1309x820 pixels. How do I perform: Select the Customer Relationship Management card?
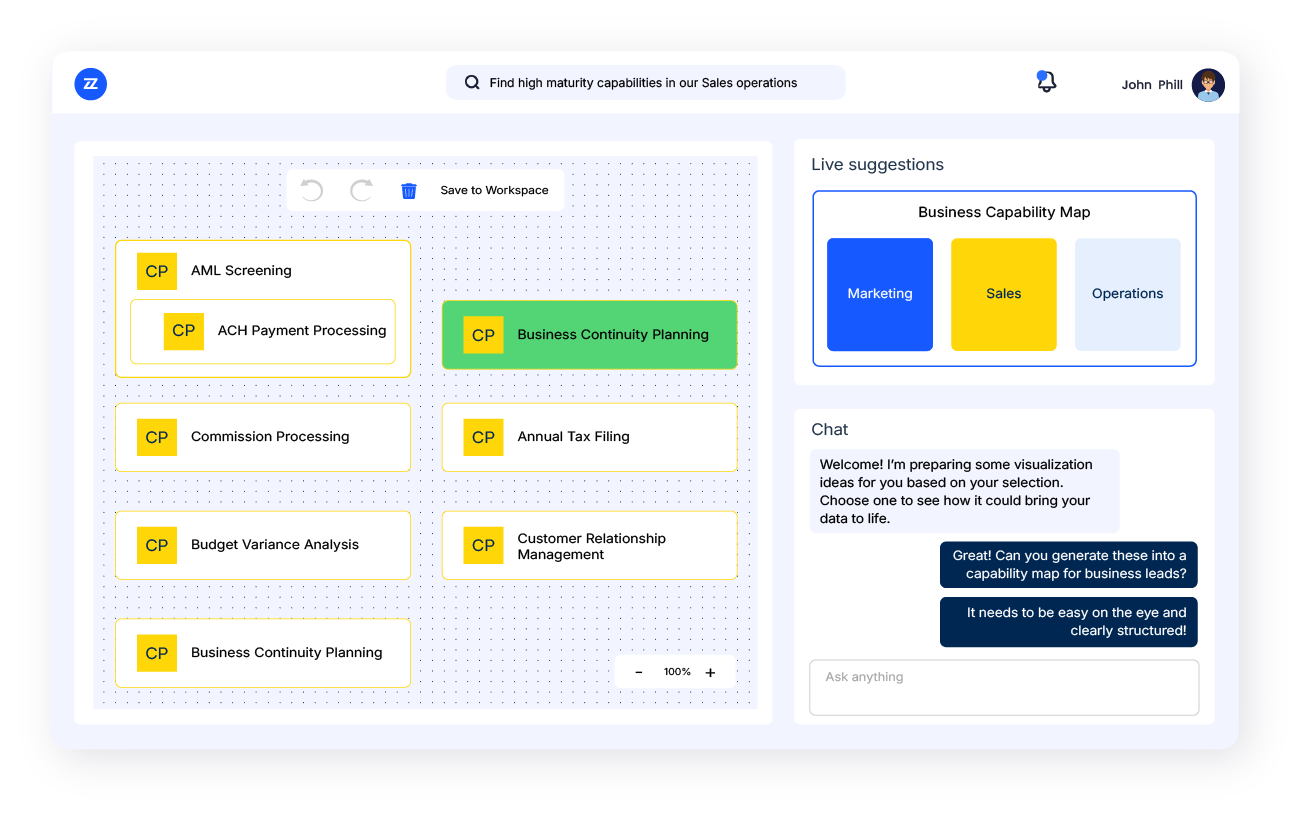pos(589,545)
